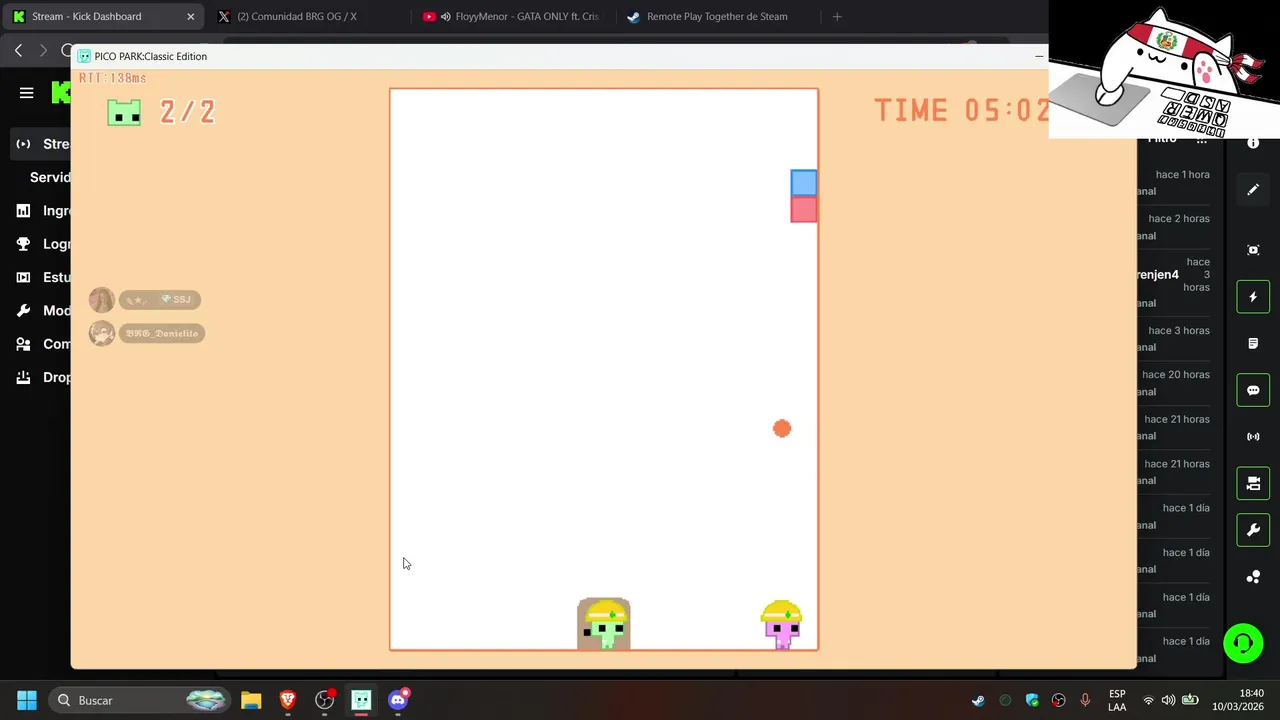Toggle the stream camera panel icon
This screenshot has width=1280, height=720.
tap(1253, 484)
